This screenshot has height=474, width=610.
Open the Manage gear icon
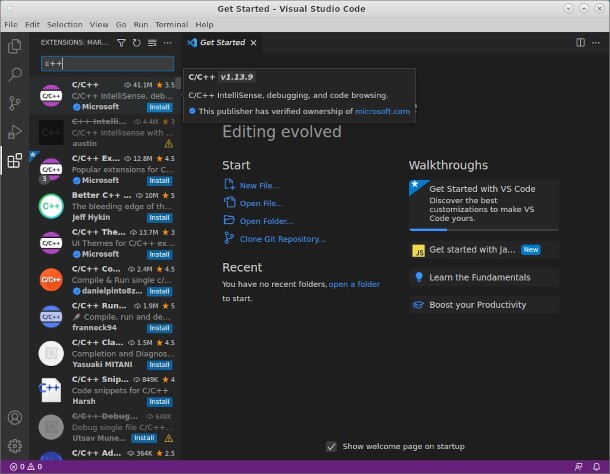pyautogui.click(x=15, y=446)
